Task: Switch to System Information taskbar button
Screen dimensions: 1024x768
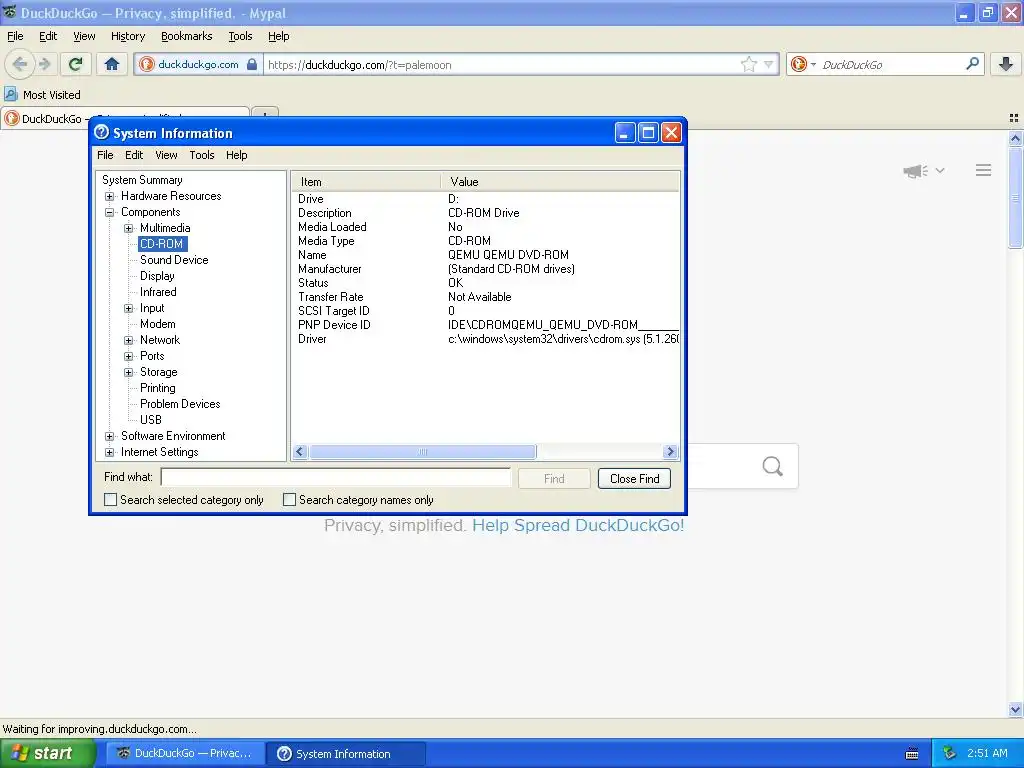Action: 346,754
